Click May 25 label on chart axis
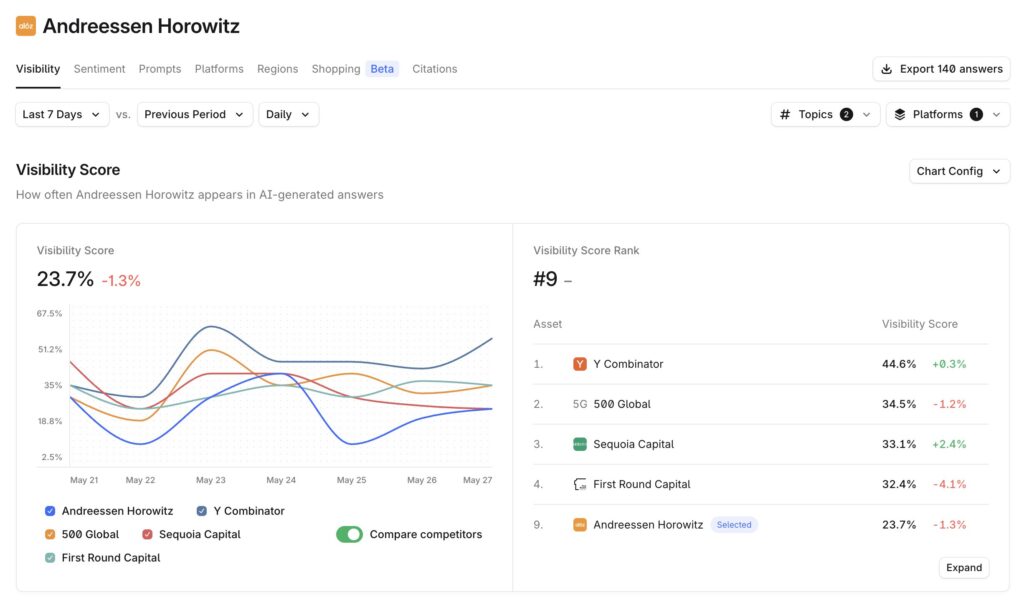This screenshot has height=602, width=1024. [x=351, y=480]
